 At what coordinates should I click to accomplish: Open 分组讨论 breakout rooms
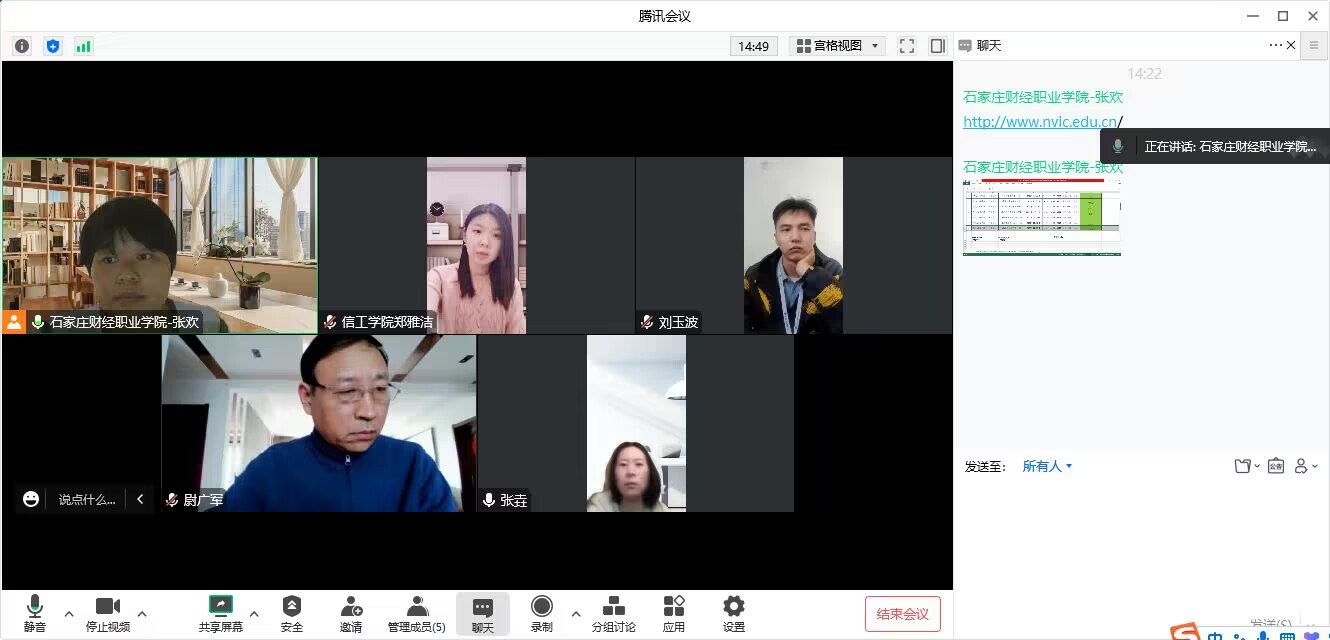click(x=613, y=613)
